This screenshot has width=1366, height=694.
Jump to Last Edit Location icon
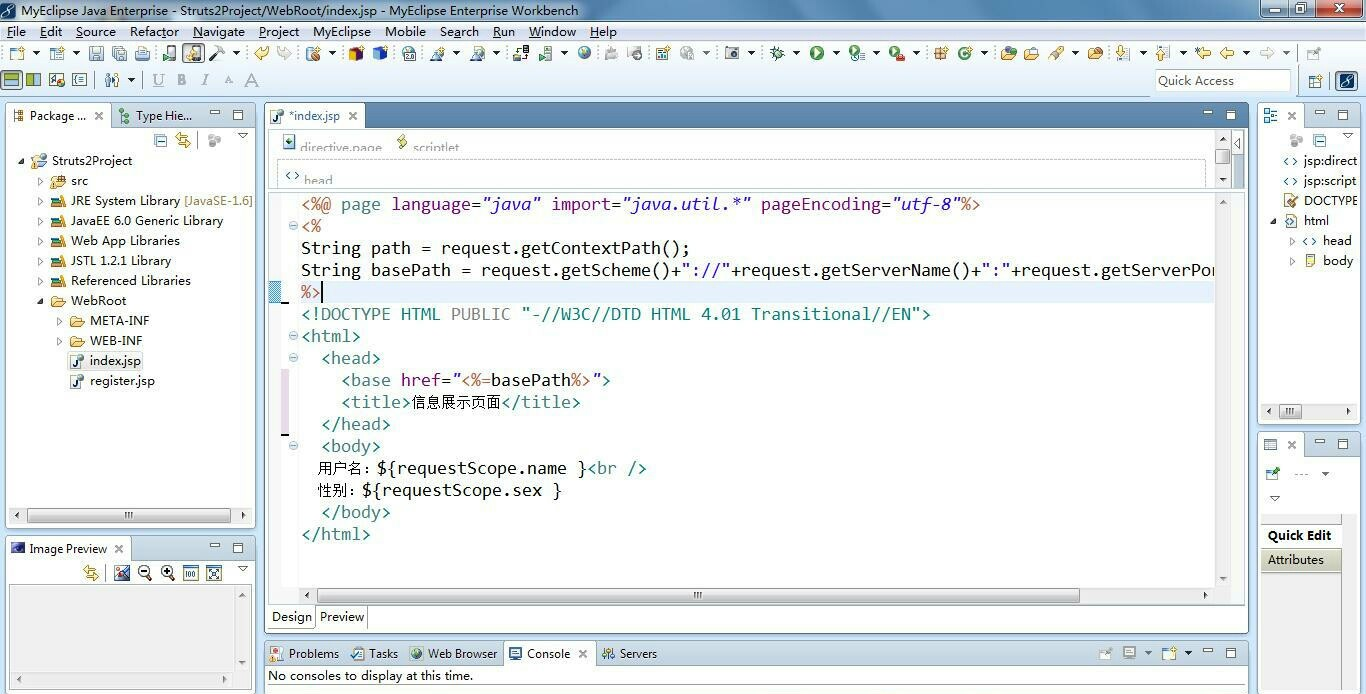click(x=1203, y=53)
